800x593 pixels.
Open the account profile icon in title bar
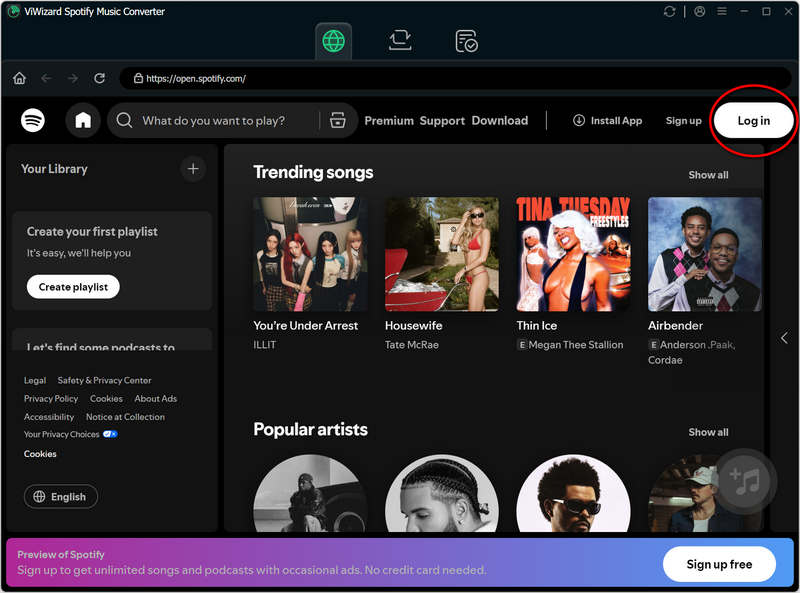pos(699,11)
